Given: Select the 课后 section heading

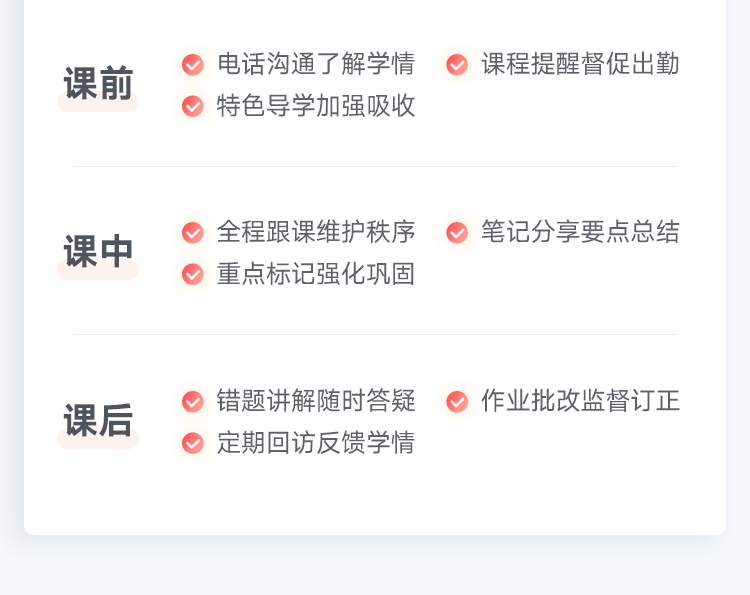Looking at the screenshot, I should pos(98,421).
